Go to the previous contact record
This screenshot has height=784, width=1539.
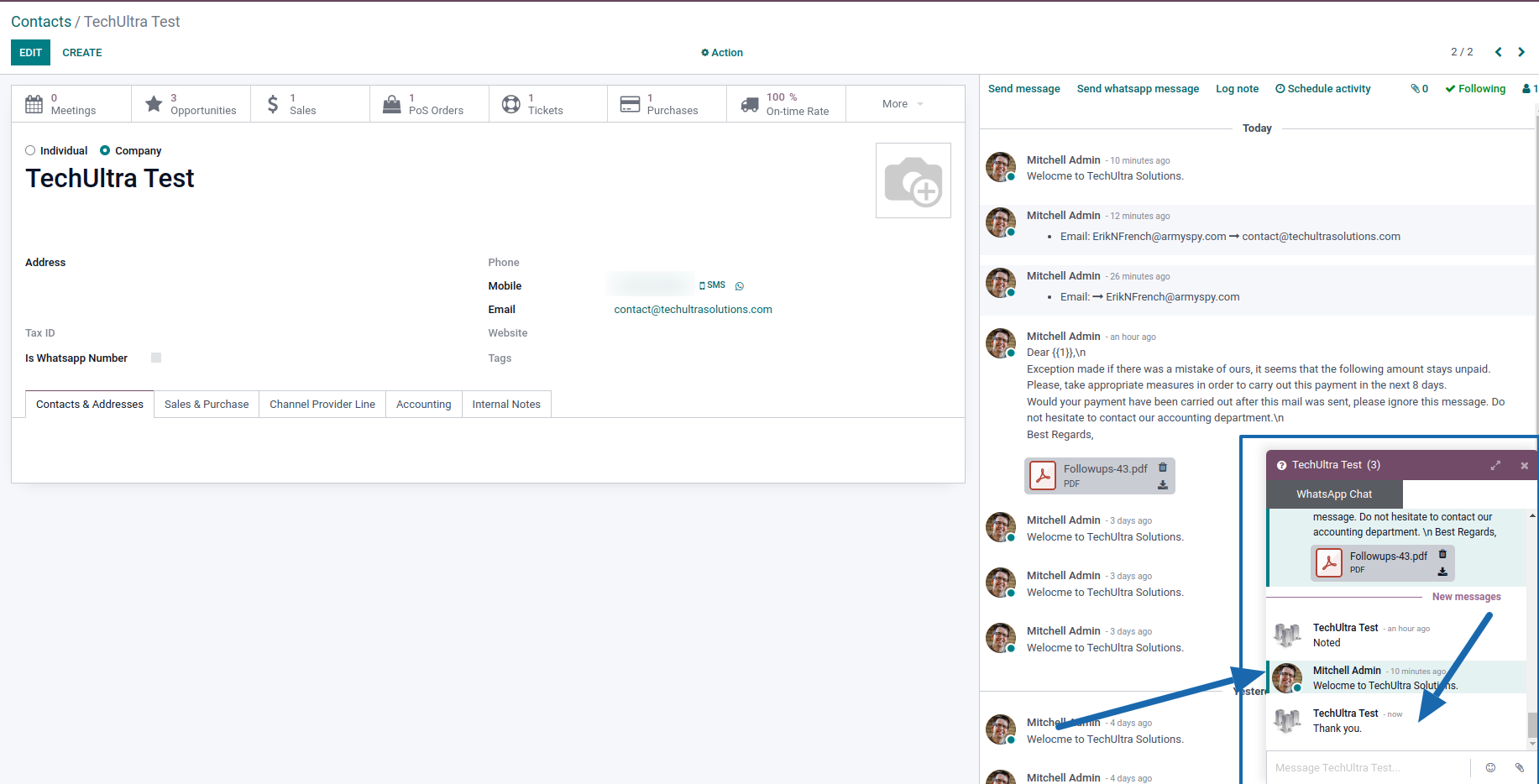click(1498, 52)
